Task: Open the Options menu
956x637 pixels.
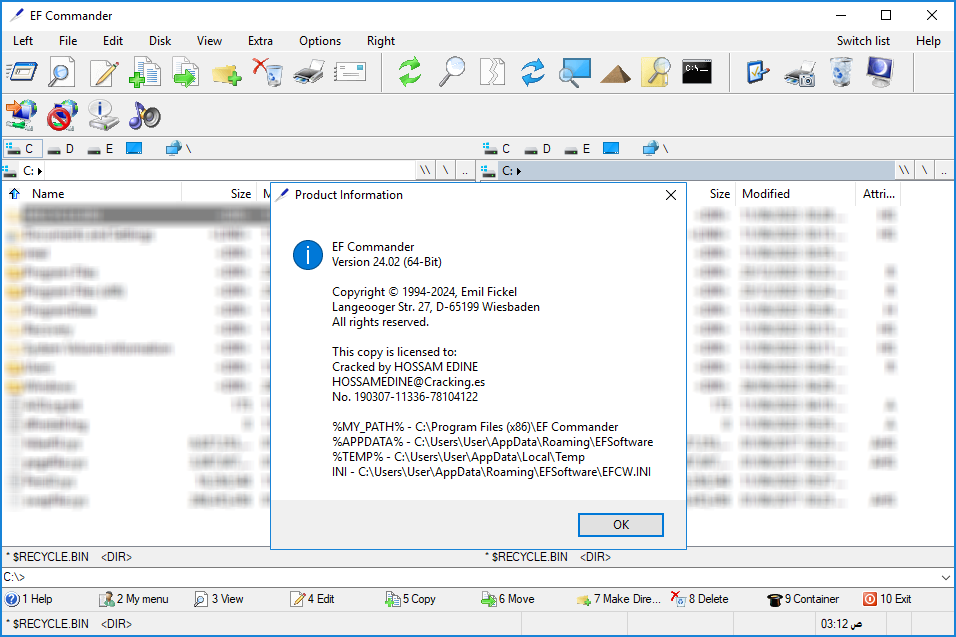Action: pyautogui.click(x=320, y=41)
